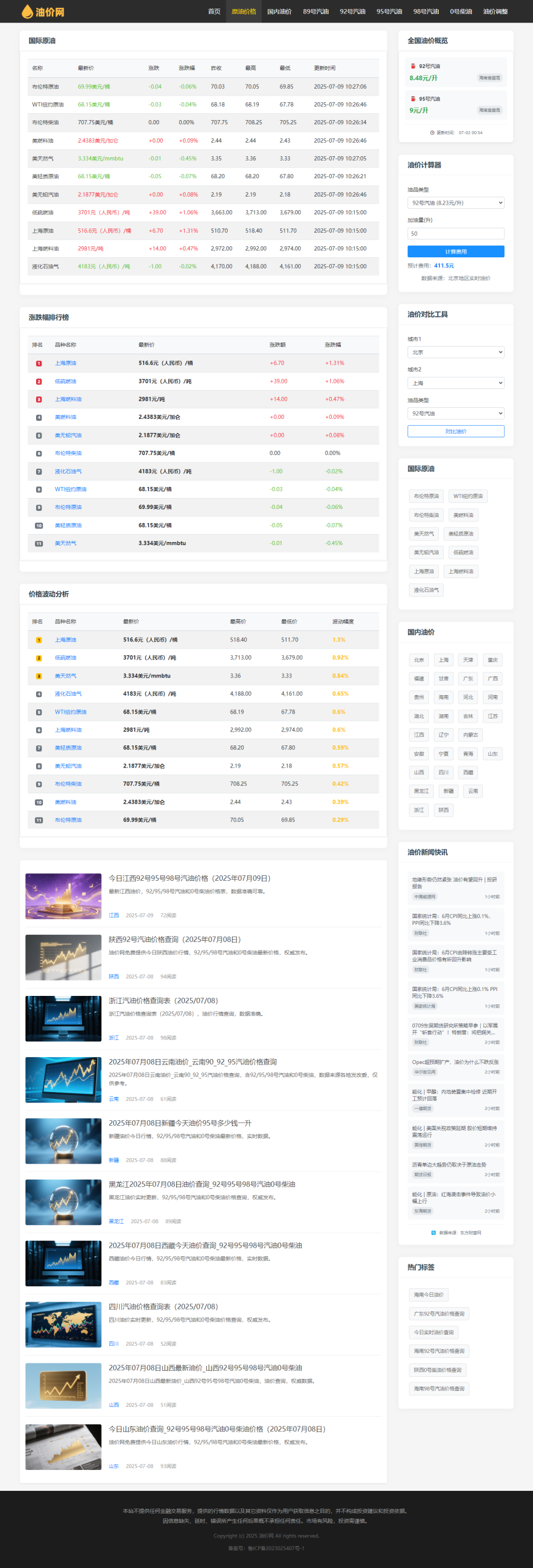Click the fuel pump icon beside 92号汽油

(414, 66)
